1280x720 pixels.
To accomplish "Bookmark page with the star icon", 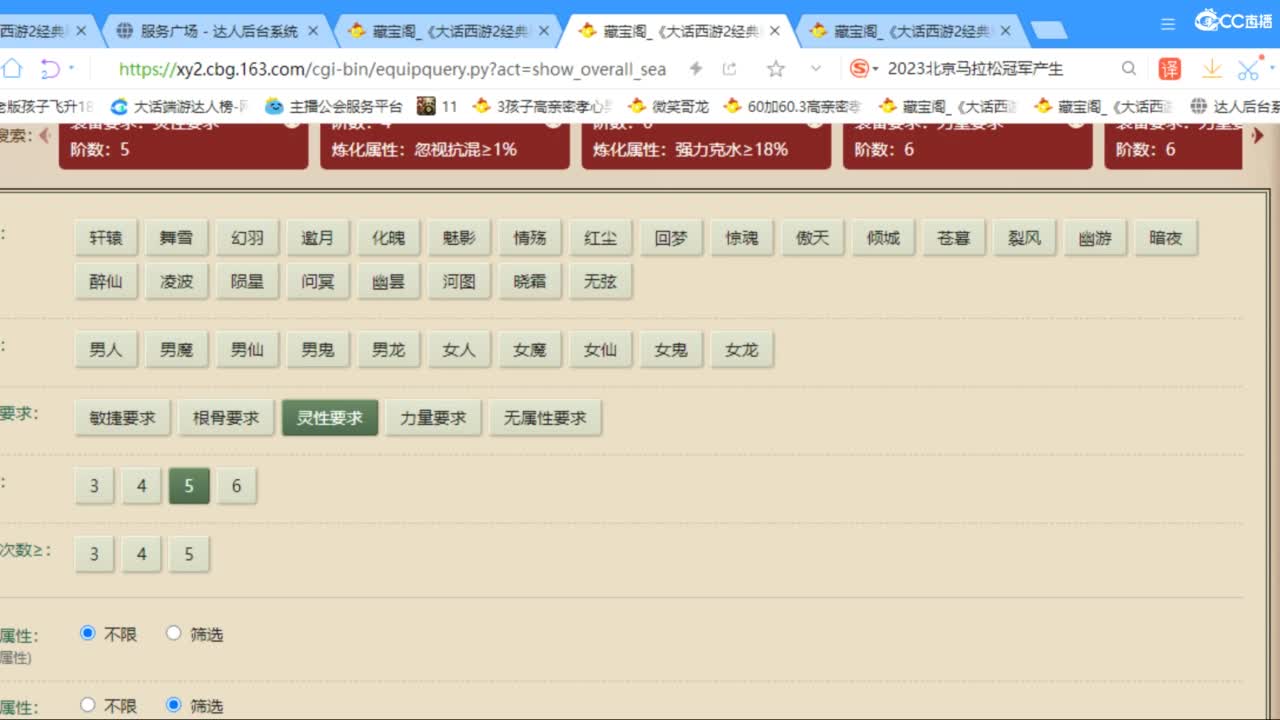I will 775,68.
